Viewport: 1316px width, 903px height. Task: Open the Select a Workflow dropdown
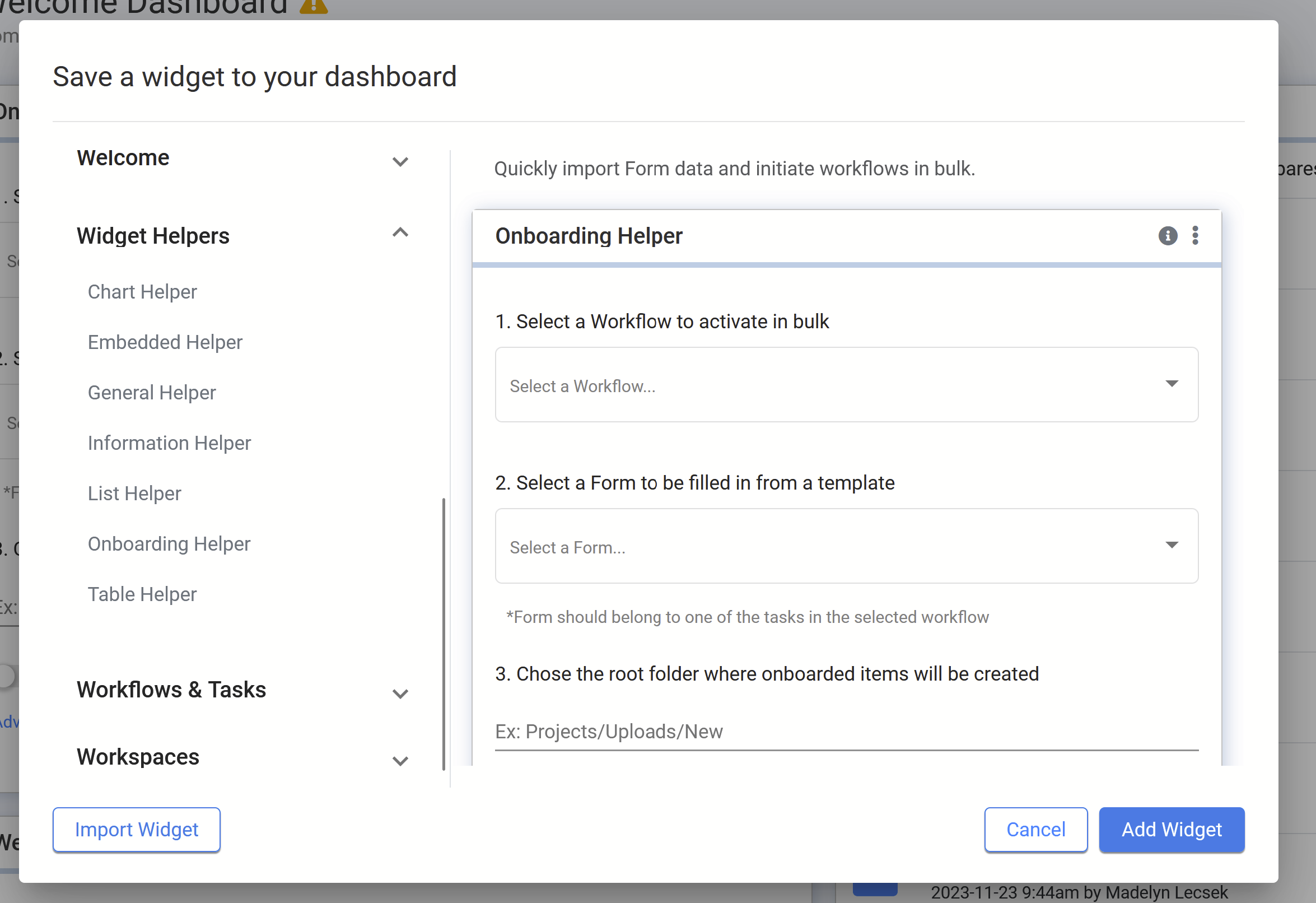coord(846,385)
